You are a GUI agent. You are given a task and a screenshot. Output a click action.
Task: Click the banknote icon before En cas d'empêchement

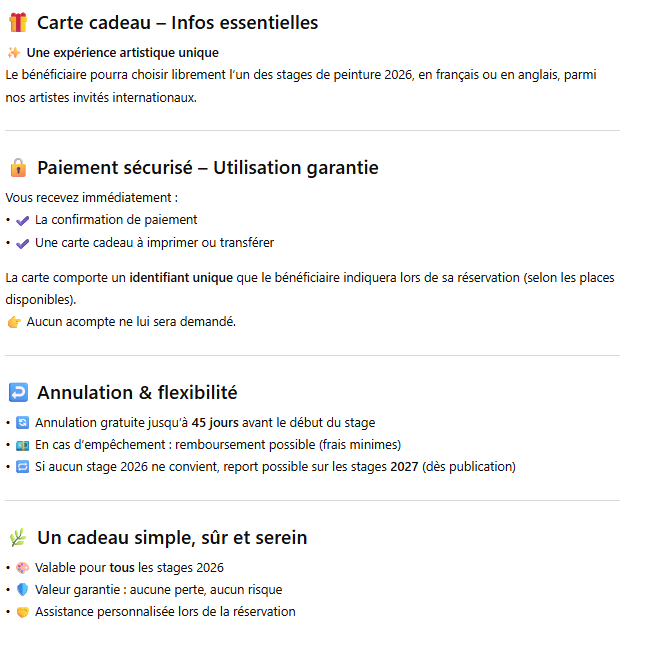(23, 445)
